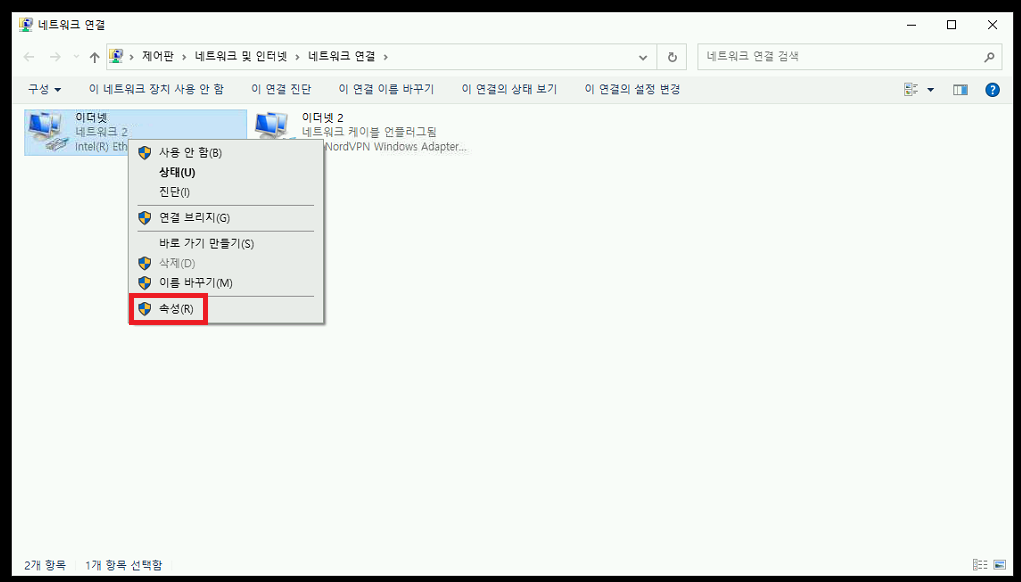This screenshot has width=1021, height=582.
Task: Click 이 연결 진단 toolbar button
Action: pyautogui.click(x=281, y=89)
